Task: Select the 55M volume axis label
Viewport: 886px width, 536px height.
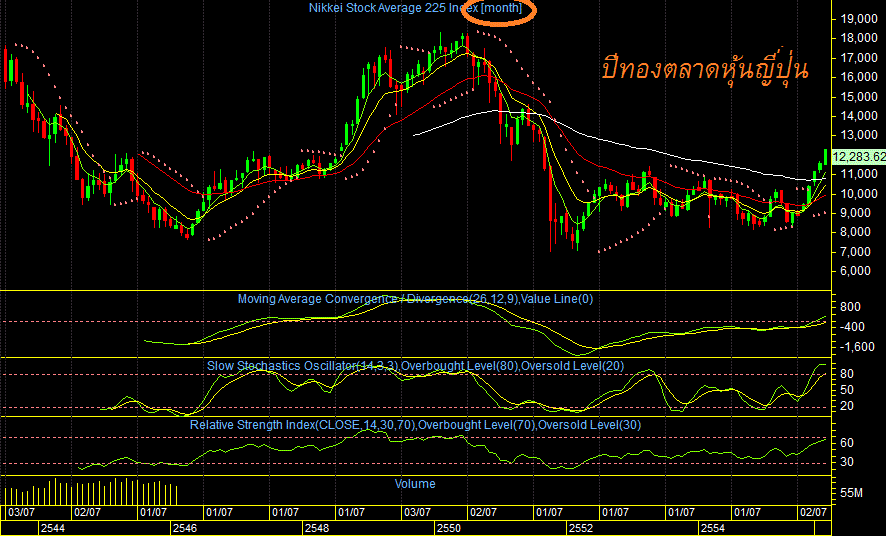Action: click(851, 494)
